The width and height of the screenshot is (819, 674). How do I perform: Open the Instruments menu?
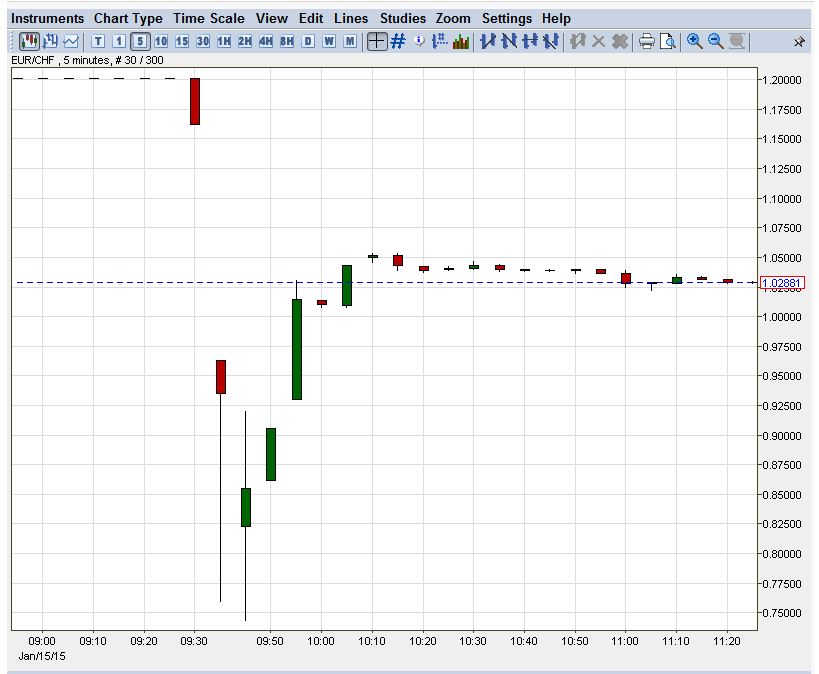(48, 18)
